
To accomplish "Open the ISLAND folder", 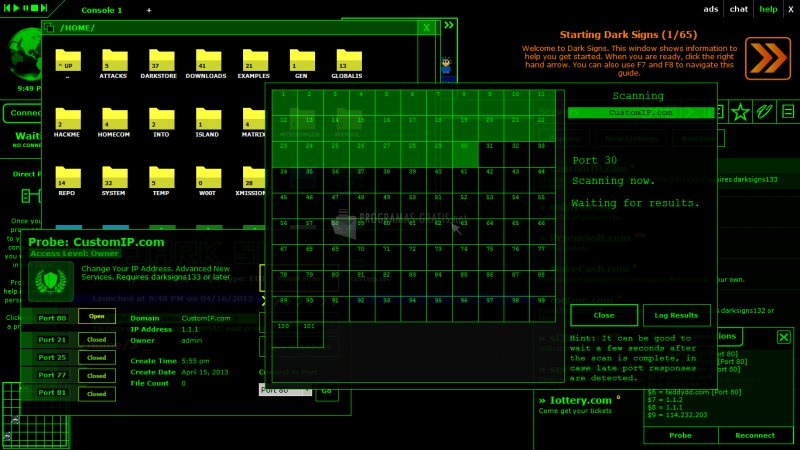I will [x=208, y=122].
